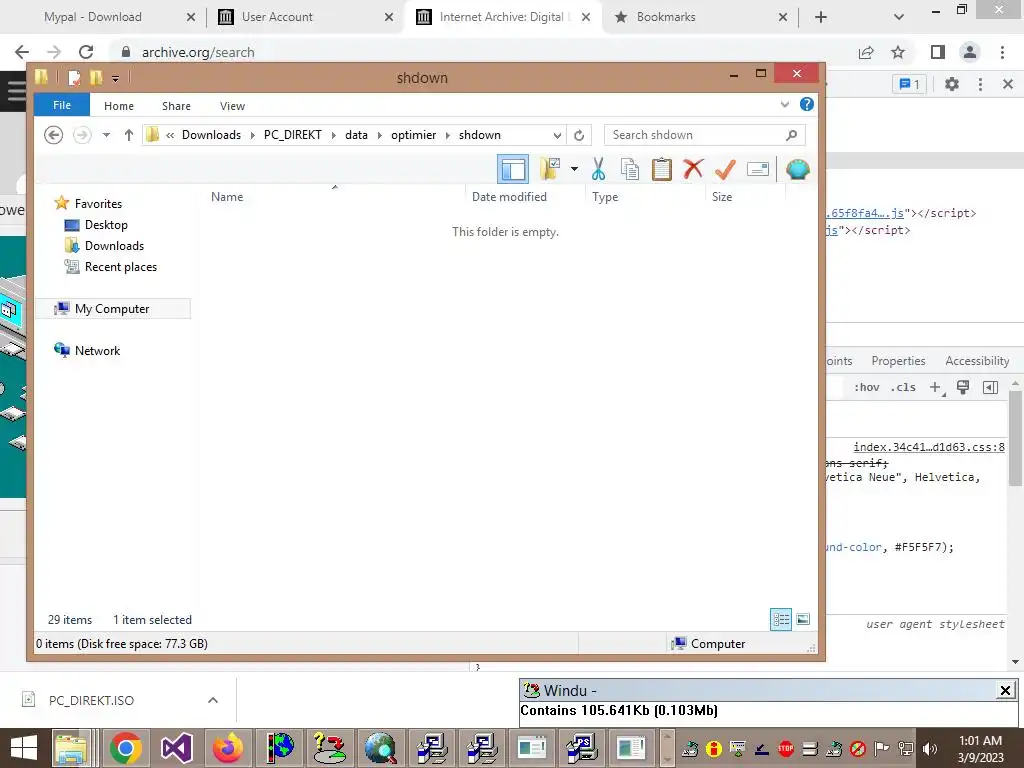
Task: Expand the explorer ribbon chevron
Action: click(x=784, y=104)
